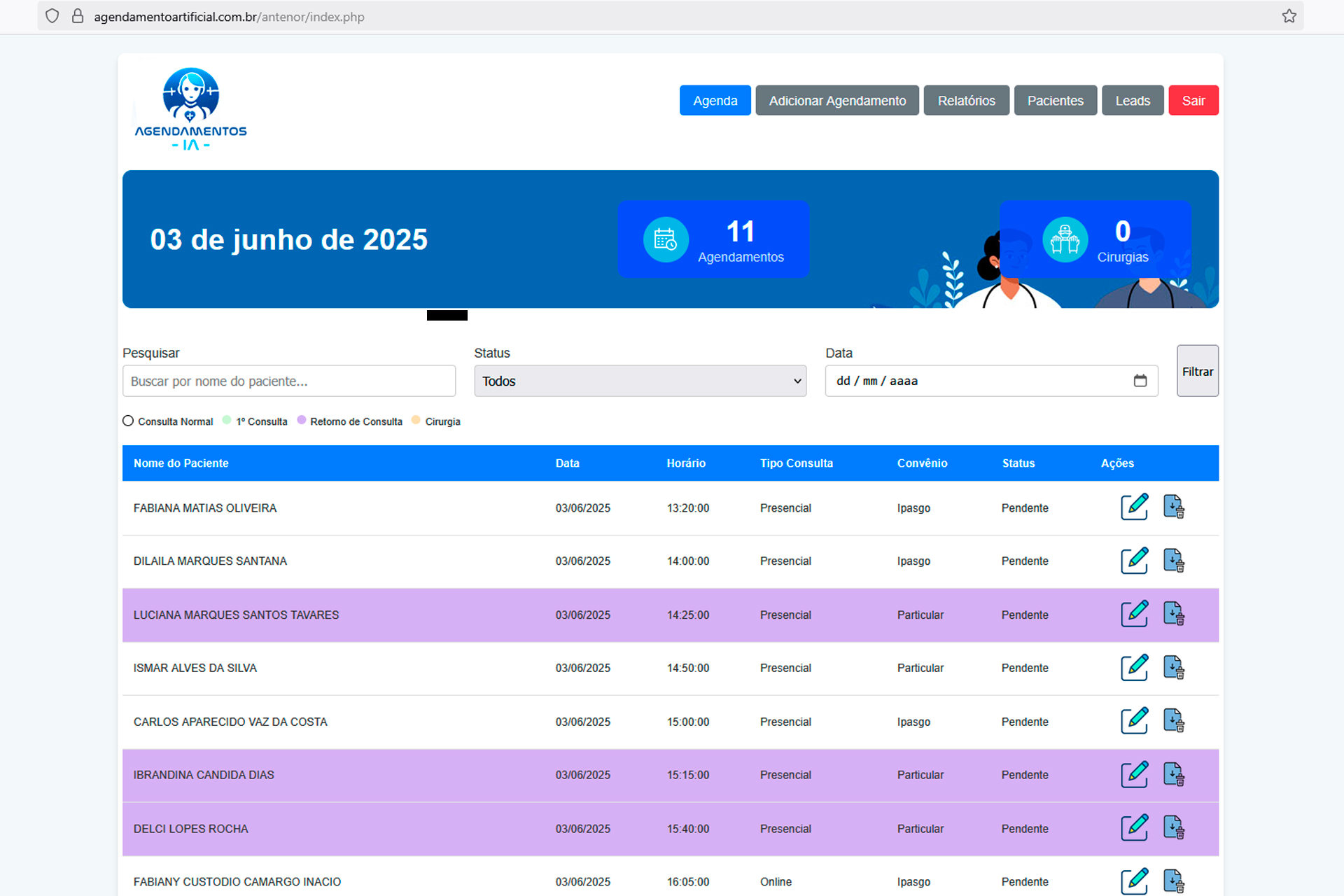Click the Data column header in table
This screenshot has height=896, width=1344.
point(567,463)
